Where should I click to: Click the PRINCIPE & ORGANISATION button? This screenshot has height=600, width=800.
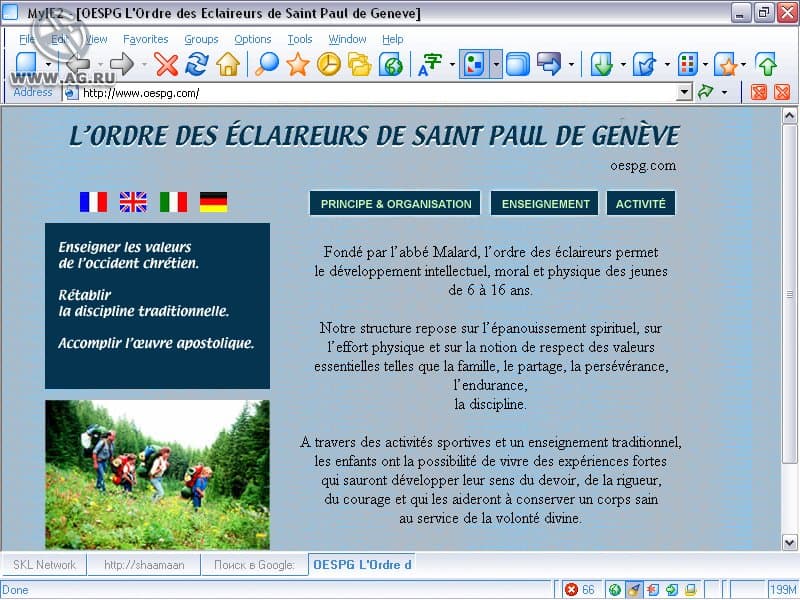(x=395, y=204)
